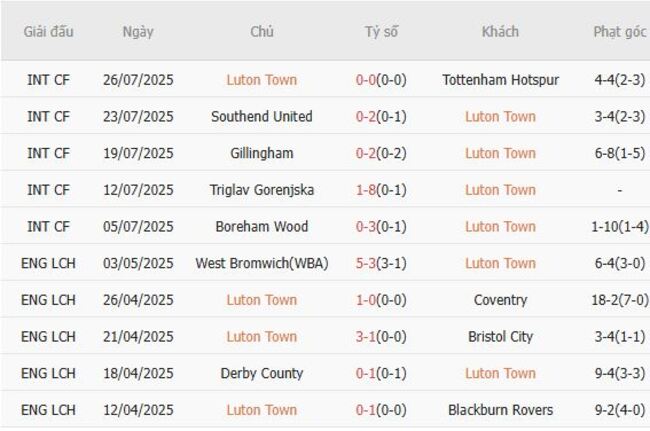Click Luton Town in the 26/07/2025 row
Image resolution: width=650 pixels, height=431 pixels.
point(261,80)
